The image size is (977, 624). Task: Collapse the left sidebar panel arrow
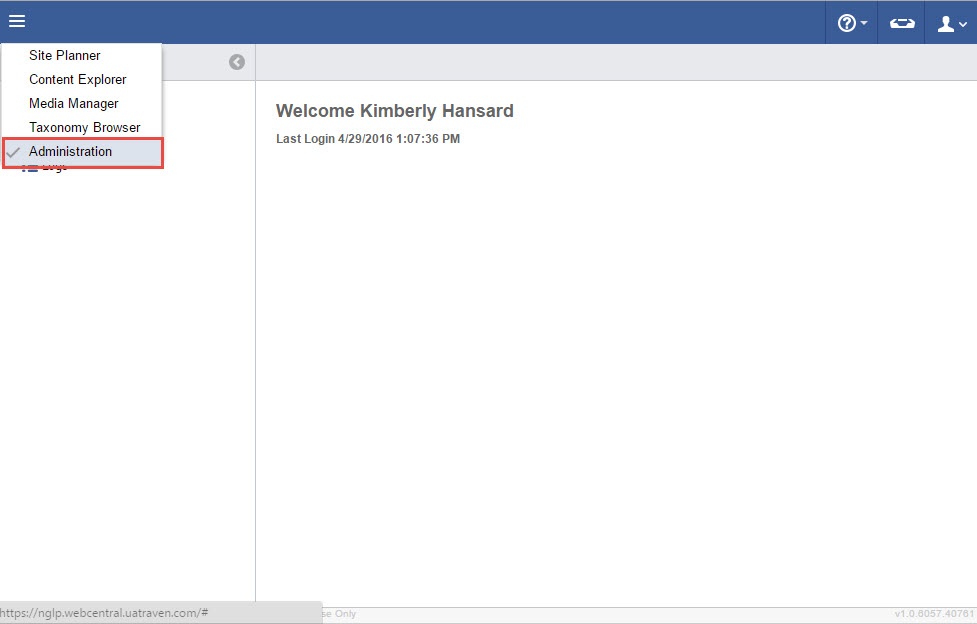pyautogui.click(x=237, y=62)
